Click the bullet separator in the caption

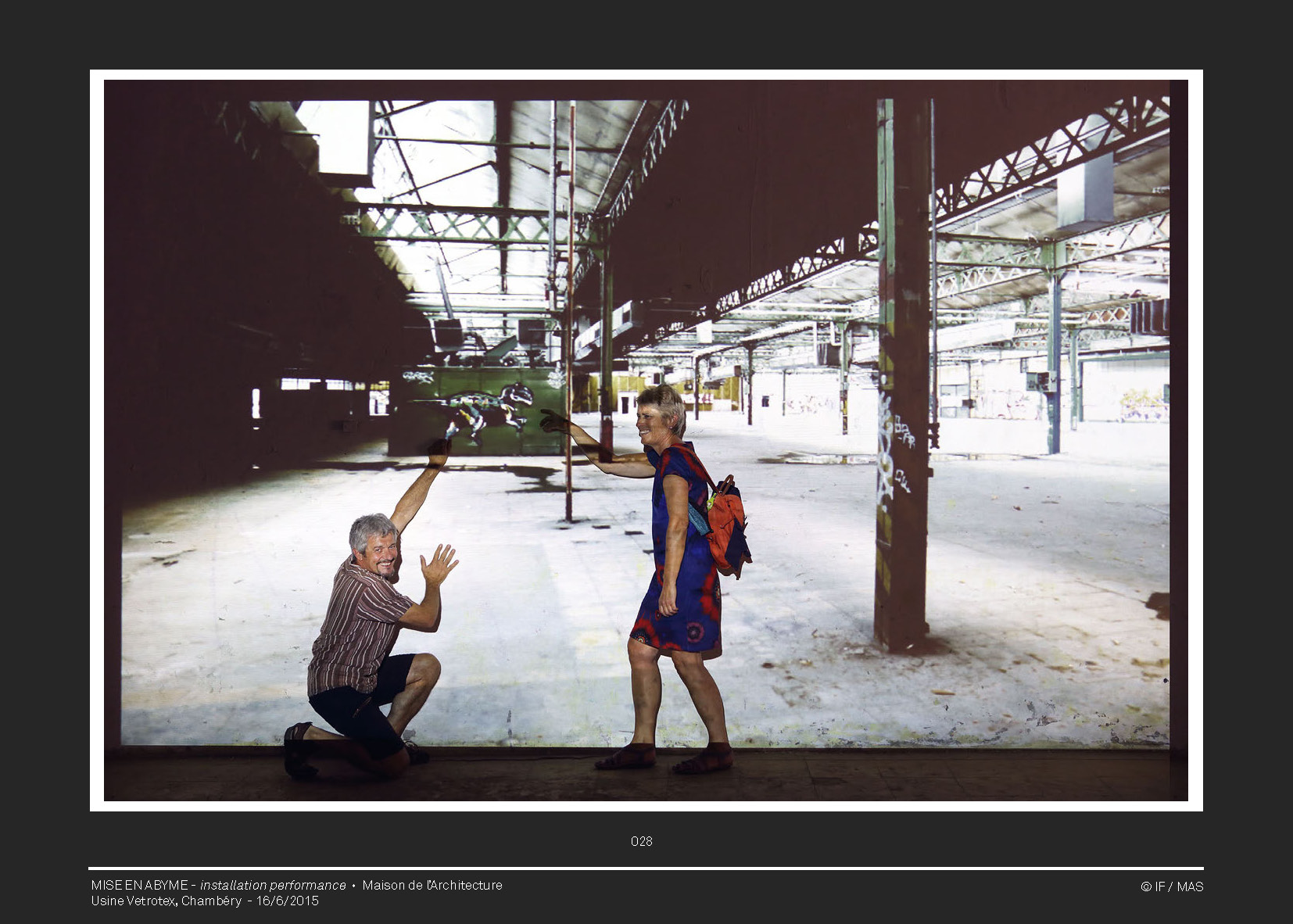click(353, 885)
